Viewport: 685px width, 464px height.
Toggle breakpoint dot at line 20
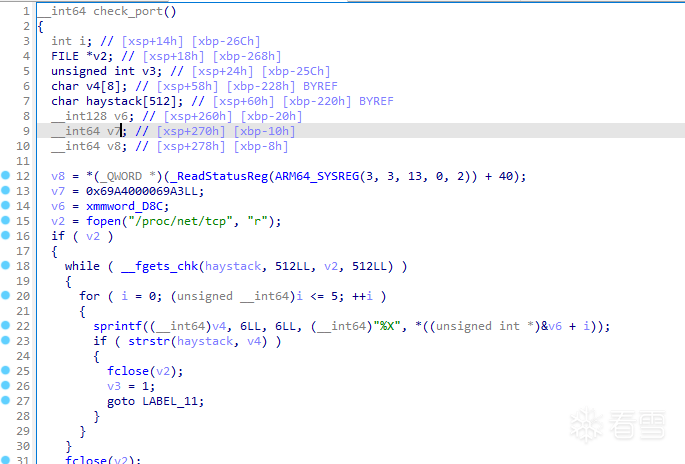[5, 295]
